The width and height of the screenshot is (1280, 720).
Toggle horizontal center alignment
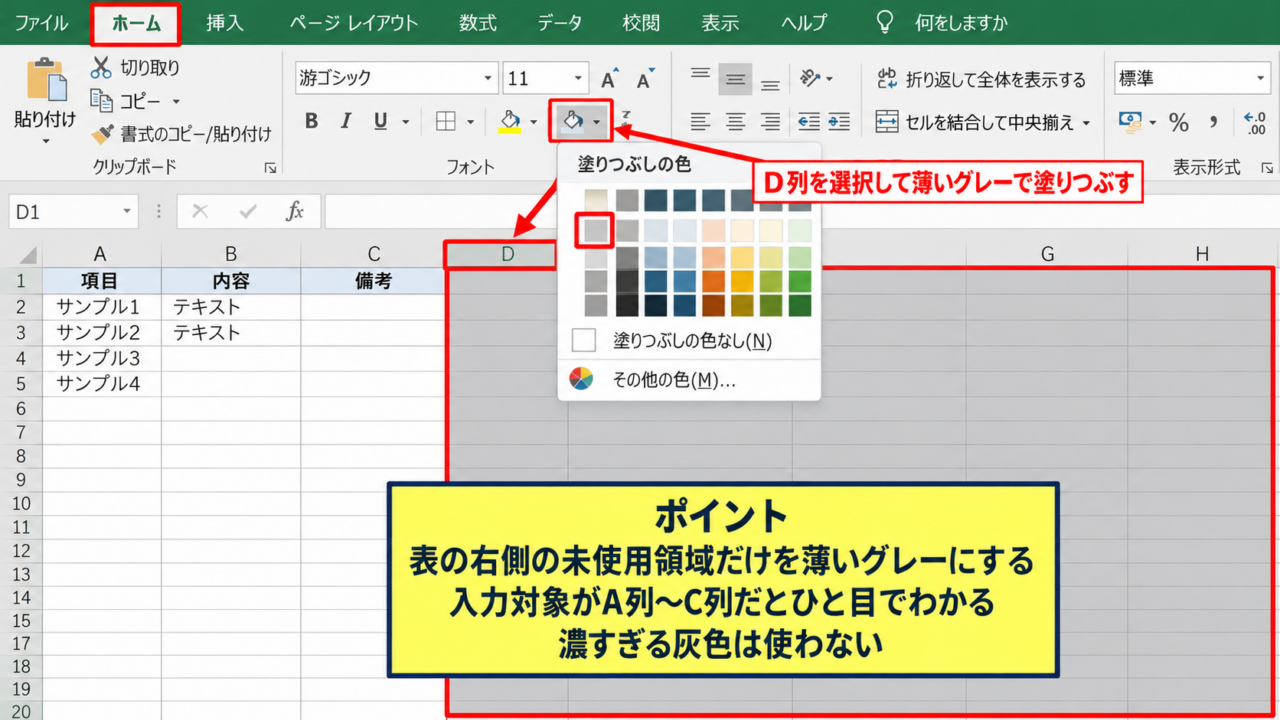[736, 122]
